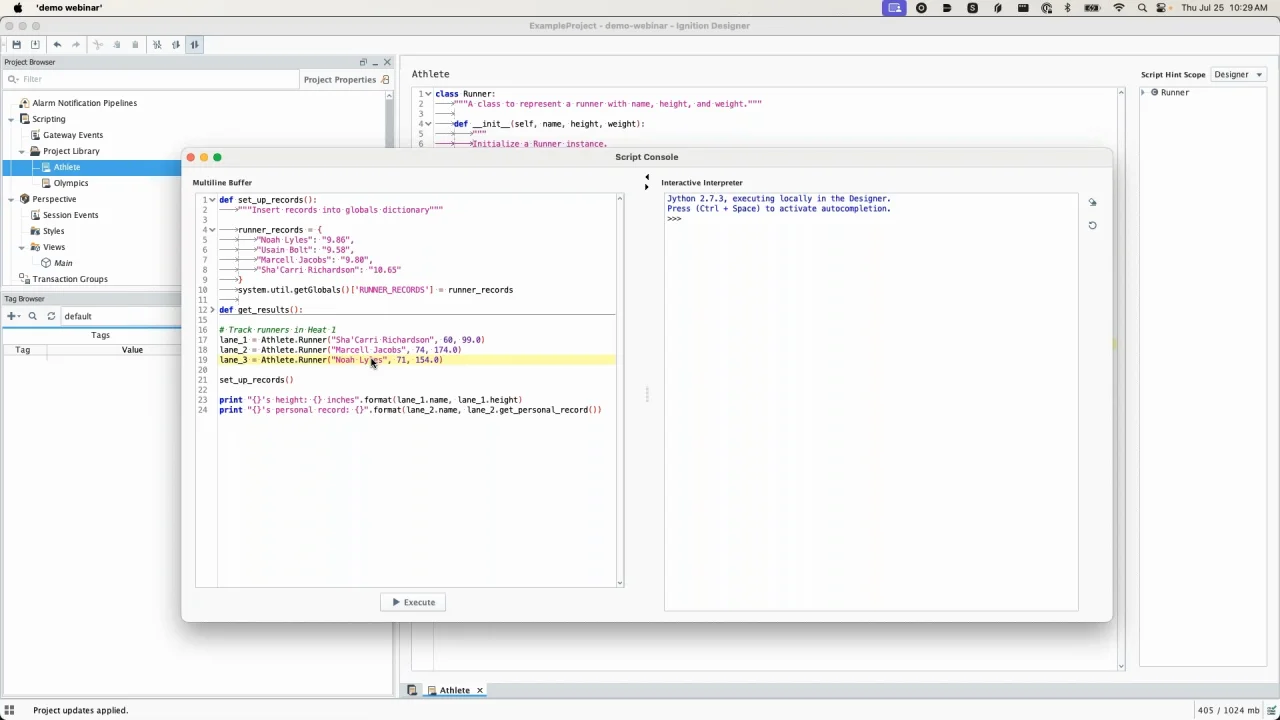Click the Undo arrow in toolbar
This screenshot has height=720, width=1280.
57,45
